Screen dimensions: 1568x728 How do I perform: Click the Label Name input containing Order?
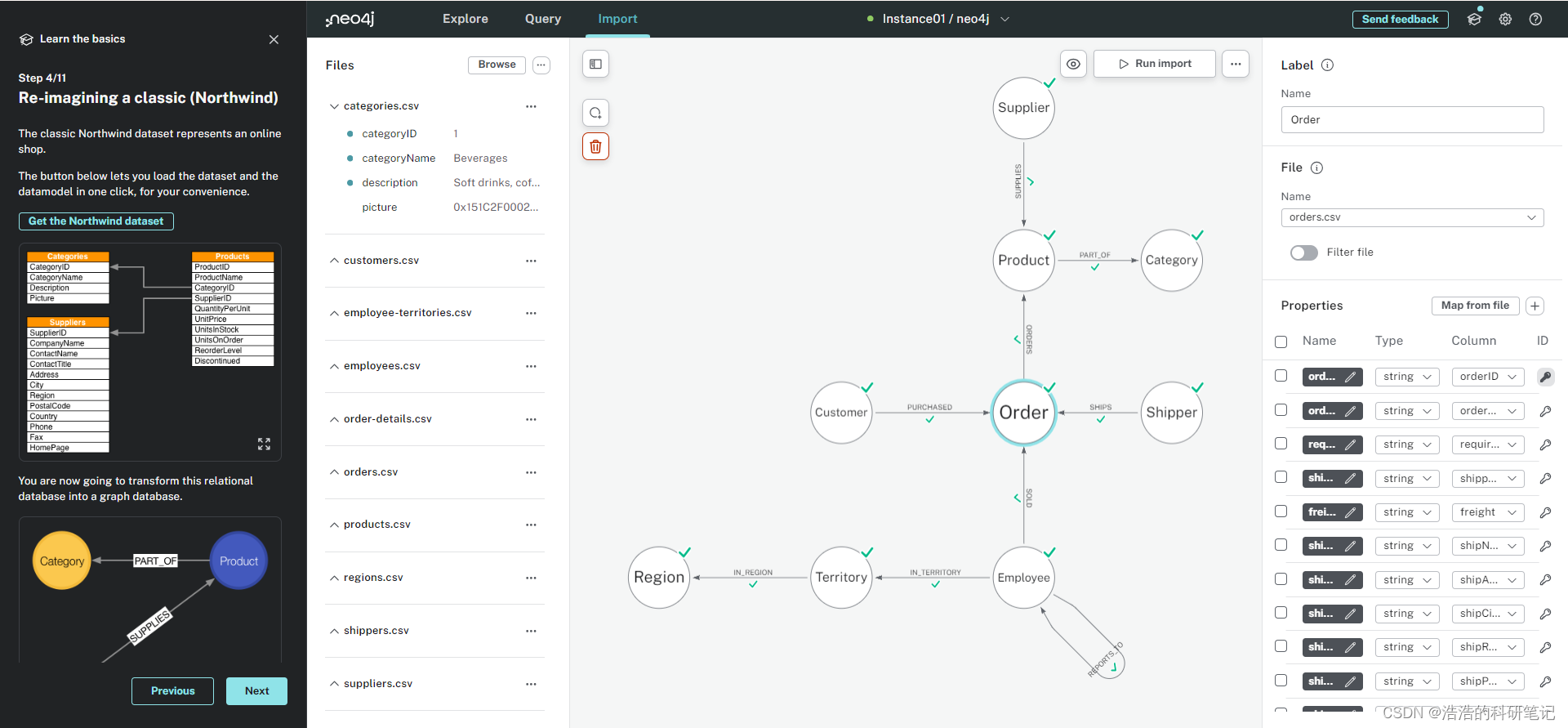coord(1412,119)
